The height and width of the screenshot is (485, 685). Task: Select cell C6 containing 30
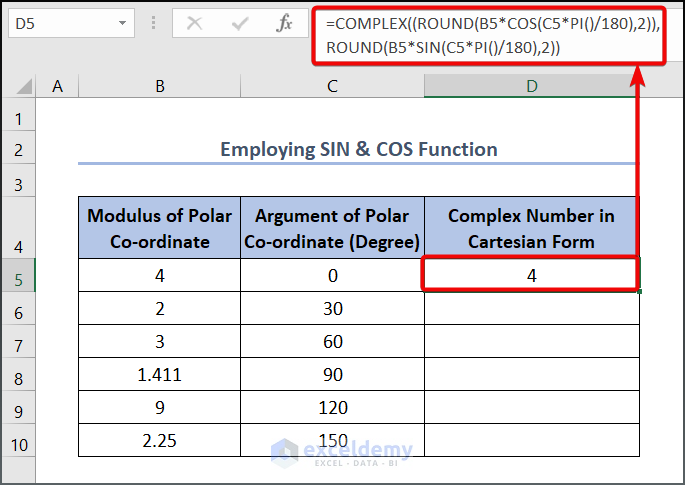click(332, 308)
